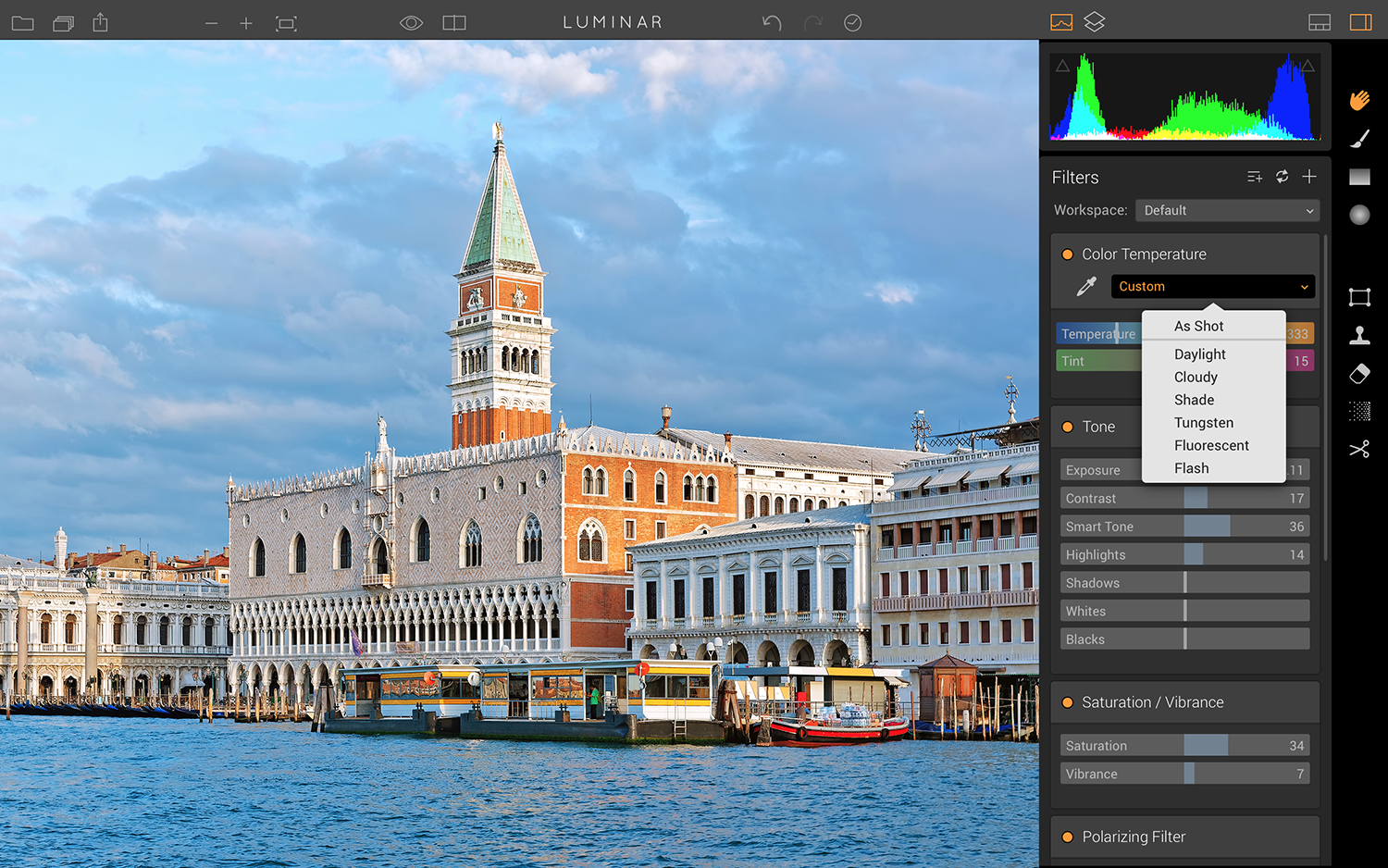Open the Workspace Default dropdown
The image size is (1388, 868).
point(1227,211)
